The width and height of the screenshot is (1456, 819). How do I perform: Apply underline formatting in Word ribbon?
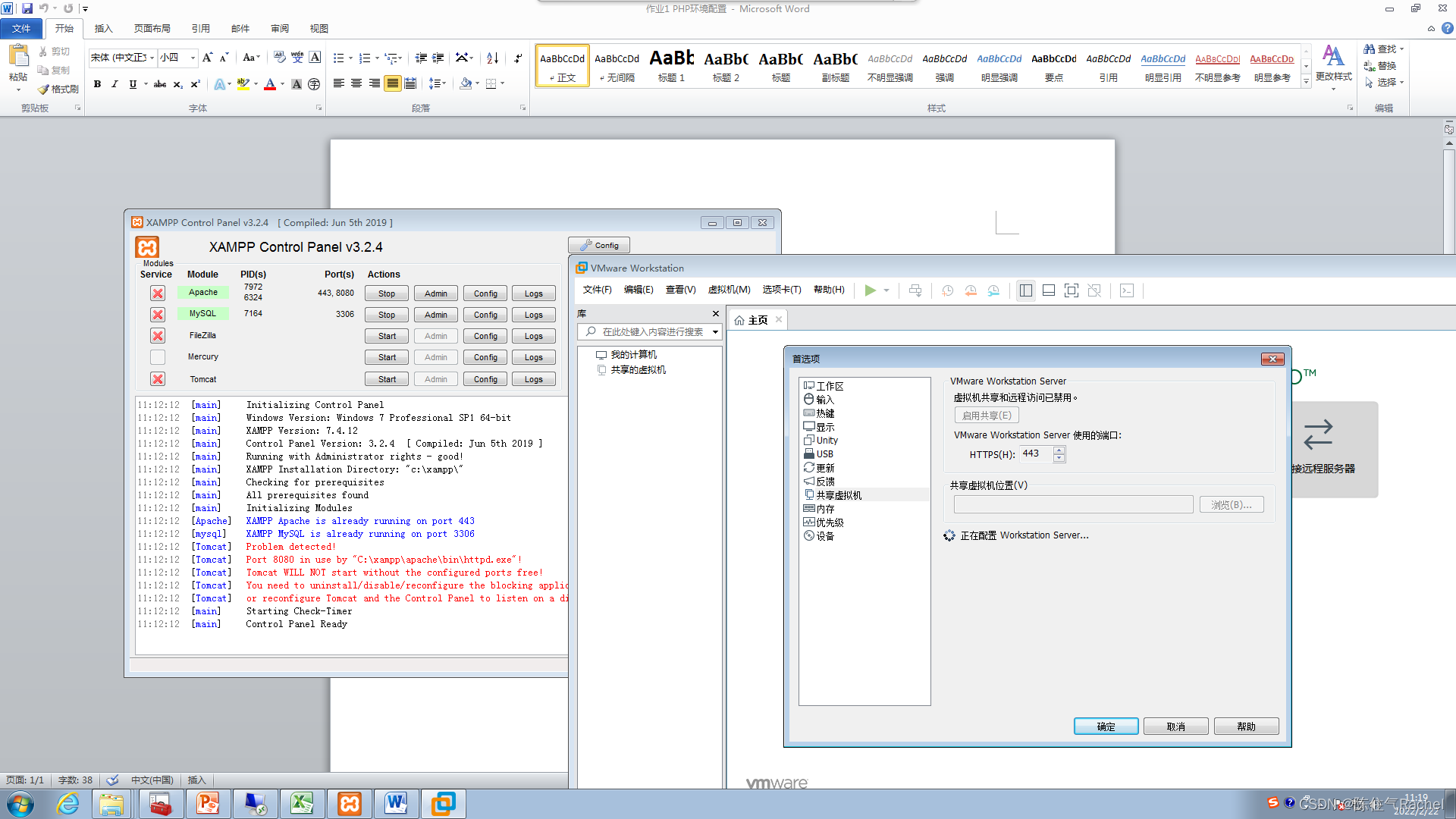(x=133, y=84)
